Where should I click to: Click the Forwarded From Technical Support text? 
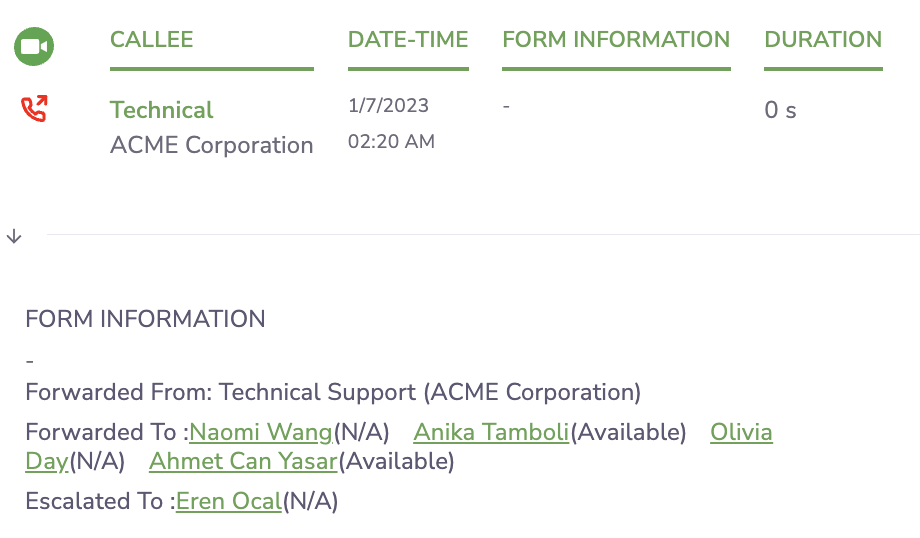tap(333, 392)
